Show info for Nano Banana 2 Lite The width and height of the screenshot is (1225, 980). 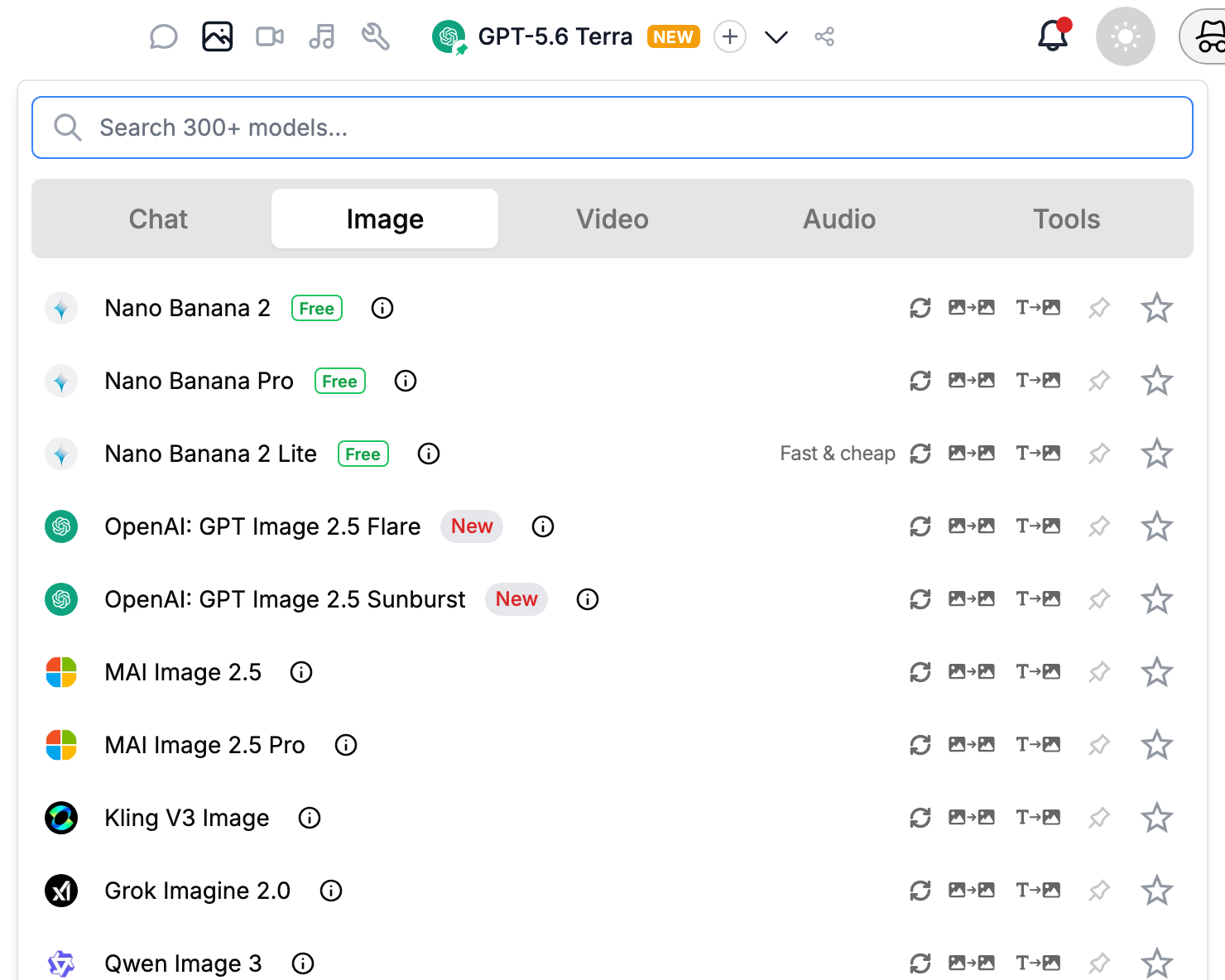pos(429,454)
